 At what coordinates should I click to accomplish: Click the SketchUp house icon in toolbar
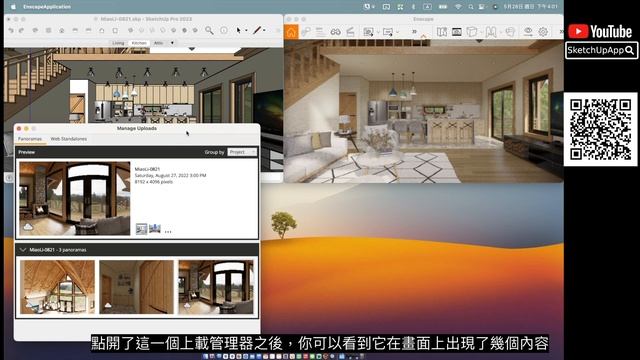[102, 31]
